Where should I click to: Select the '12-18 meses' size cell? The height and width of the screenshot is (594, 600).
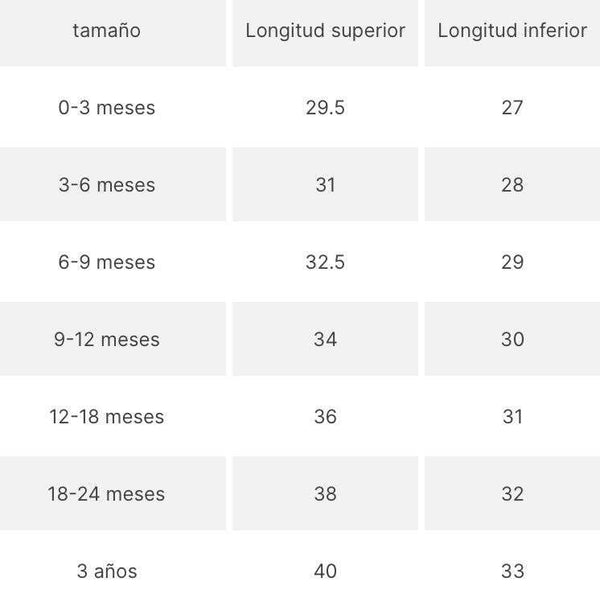point(107,416)
